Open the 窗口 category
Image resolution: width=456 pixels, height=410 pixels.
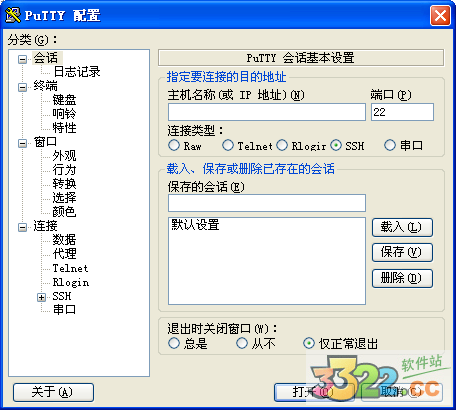coord(46,142)
